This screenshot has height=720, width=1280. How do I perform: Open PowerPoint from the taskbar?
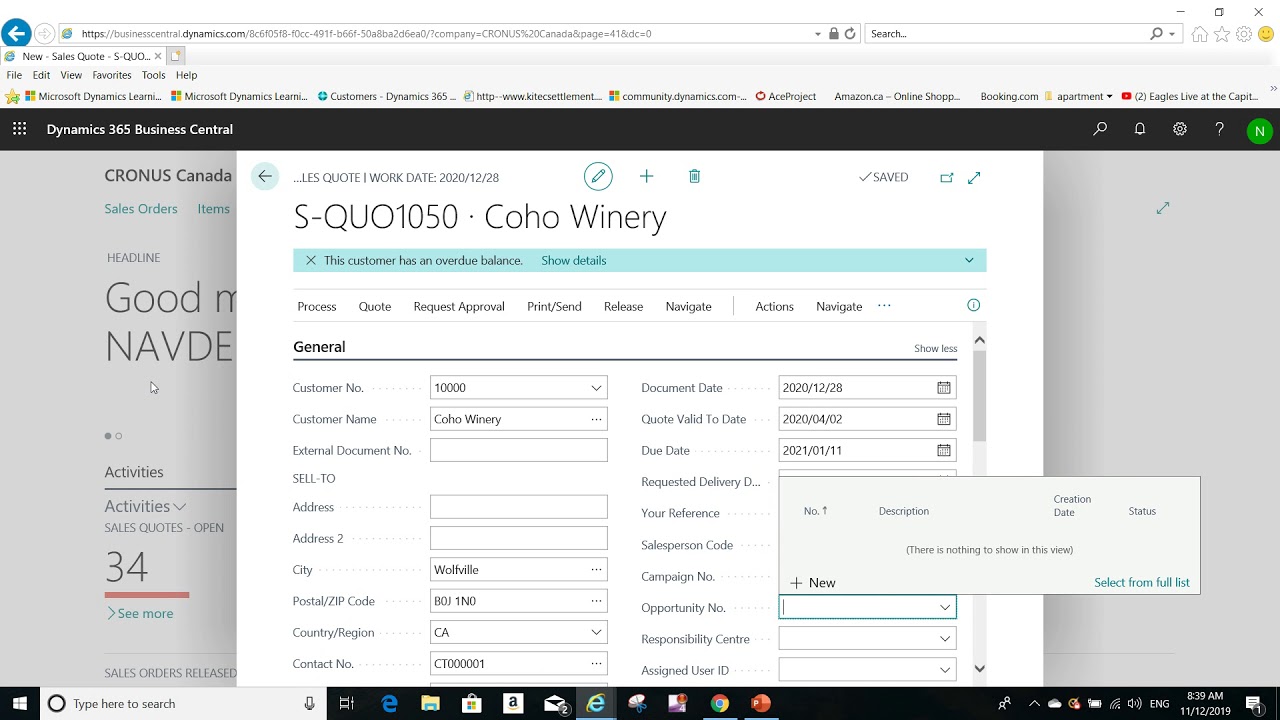coord(761,703)
